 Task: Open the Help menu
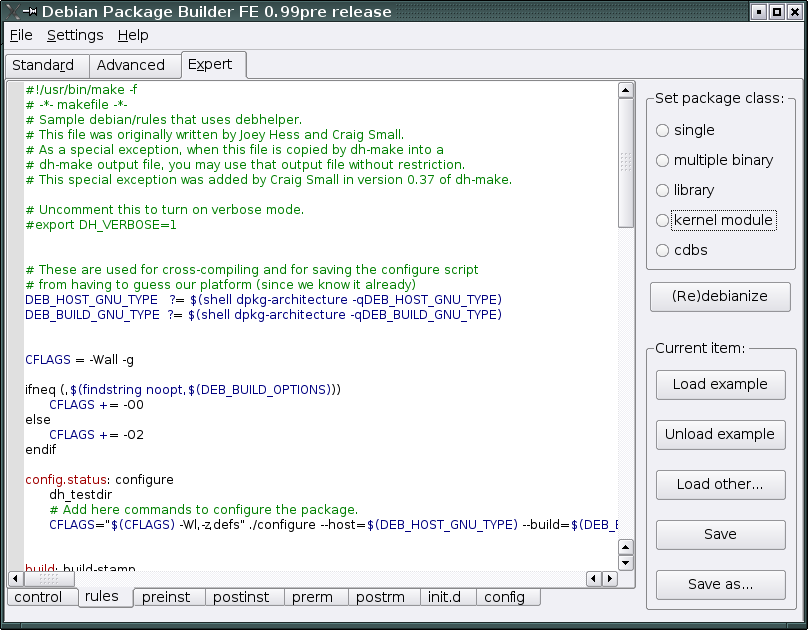[x=133, y=35]
